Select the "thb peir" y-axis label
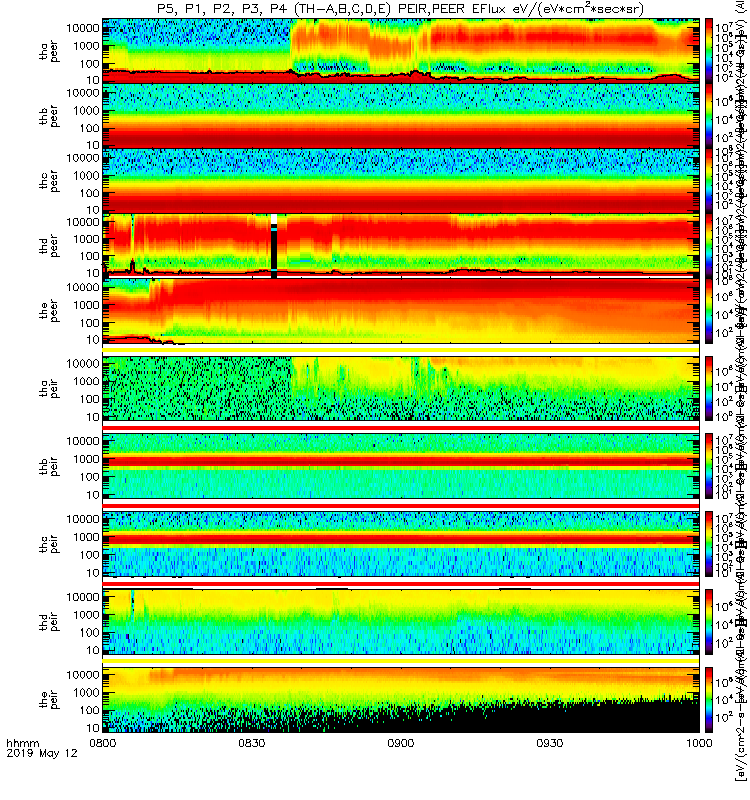 point(49,466)
